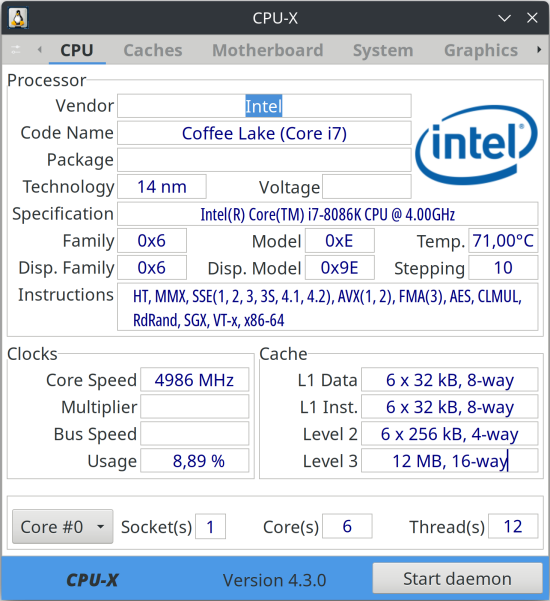
Task: Click the Specification label
Action: point(63,214)
